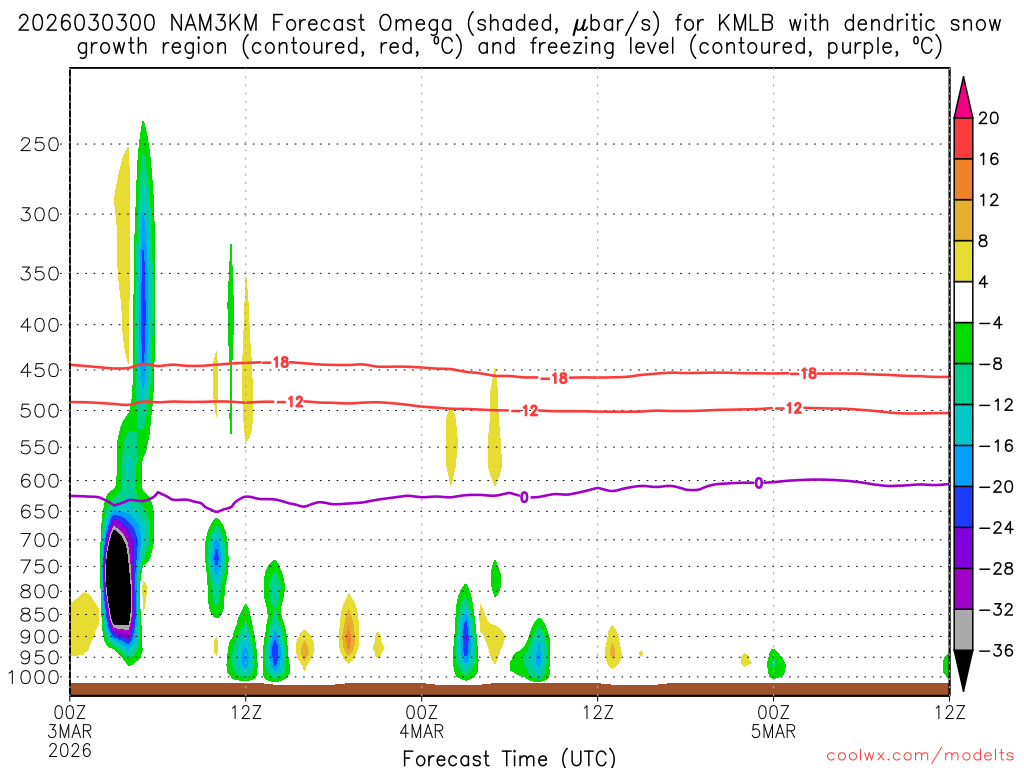Open the coolwx.com/modelts link
Screen dimensions: 1024x768
coord(920,756)
